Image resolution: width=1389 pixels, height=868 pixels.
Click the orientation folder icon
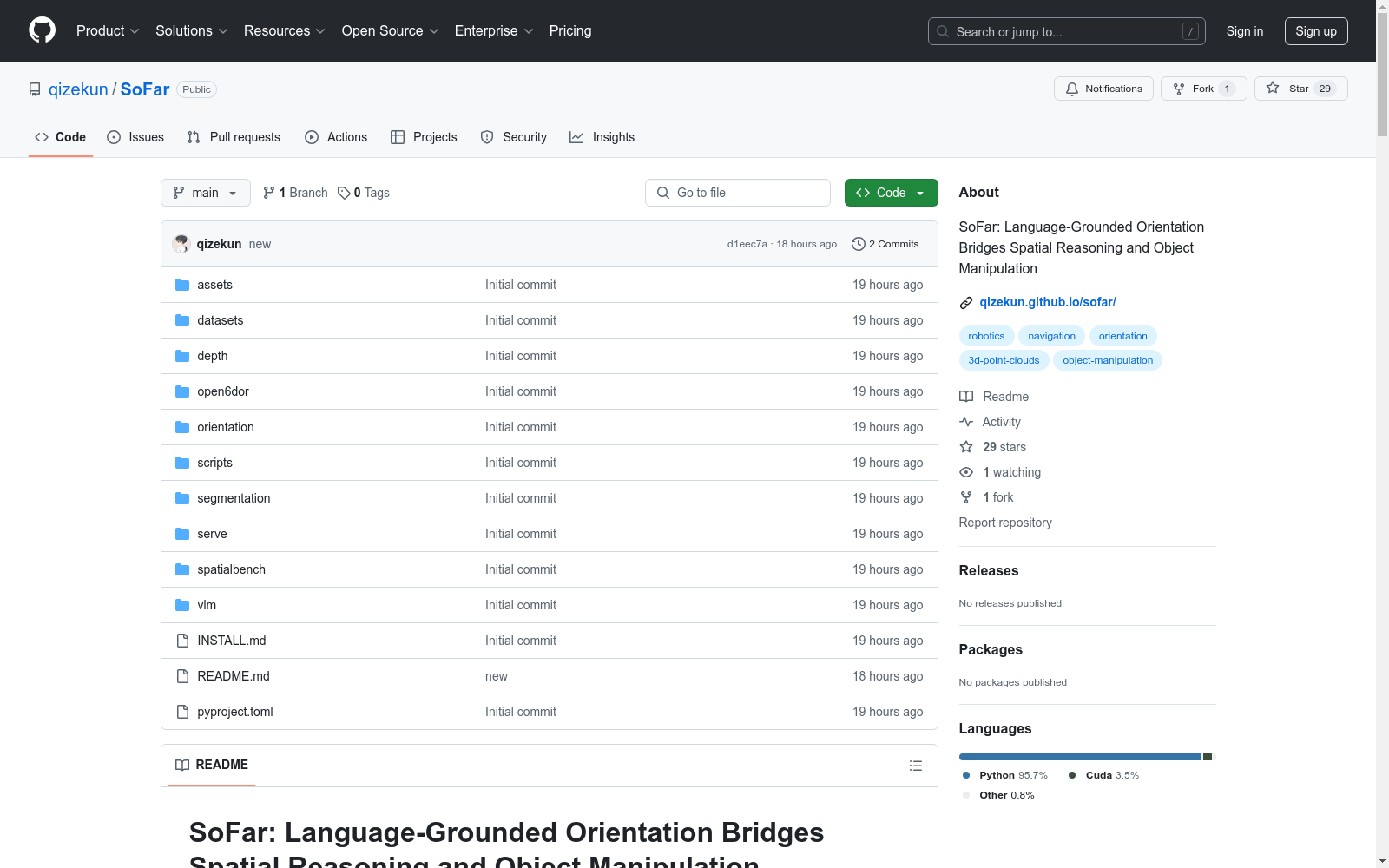182,427
